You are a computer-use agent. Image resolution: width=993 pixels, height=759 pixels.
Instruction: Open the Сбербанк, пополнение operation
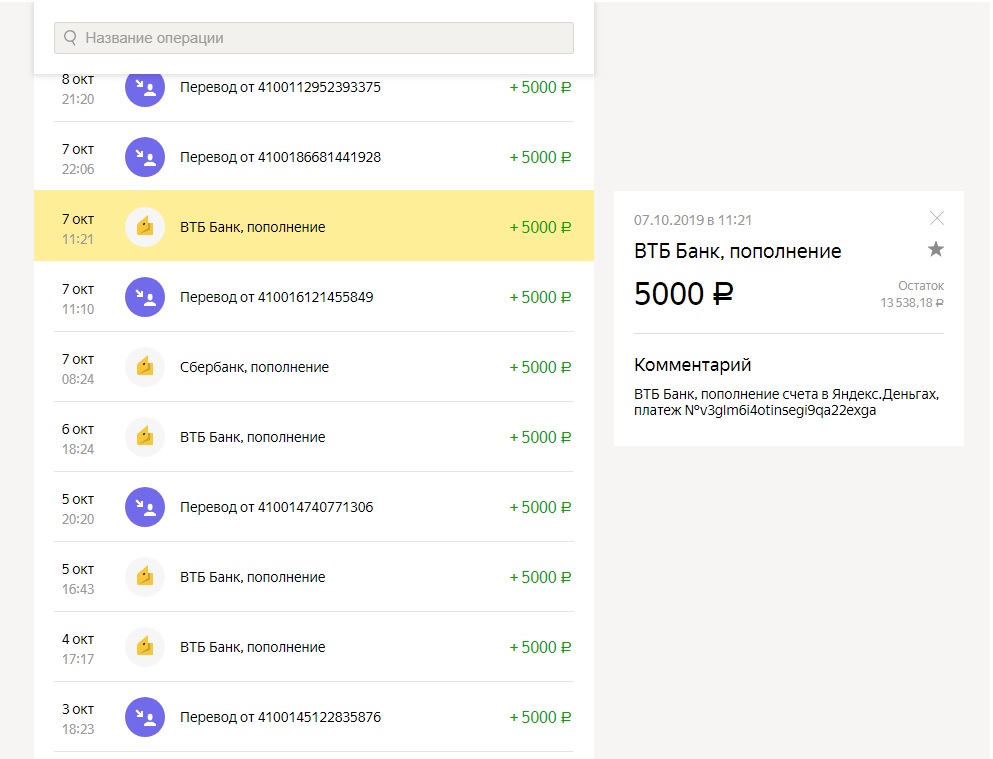[x=313, y=367]
